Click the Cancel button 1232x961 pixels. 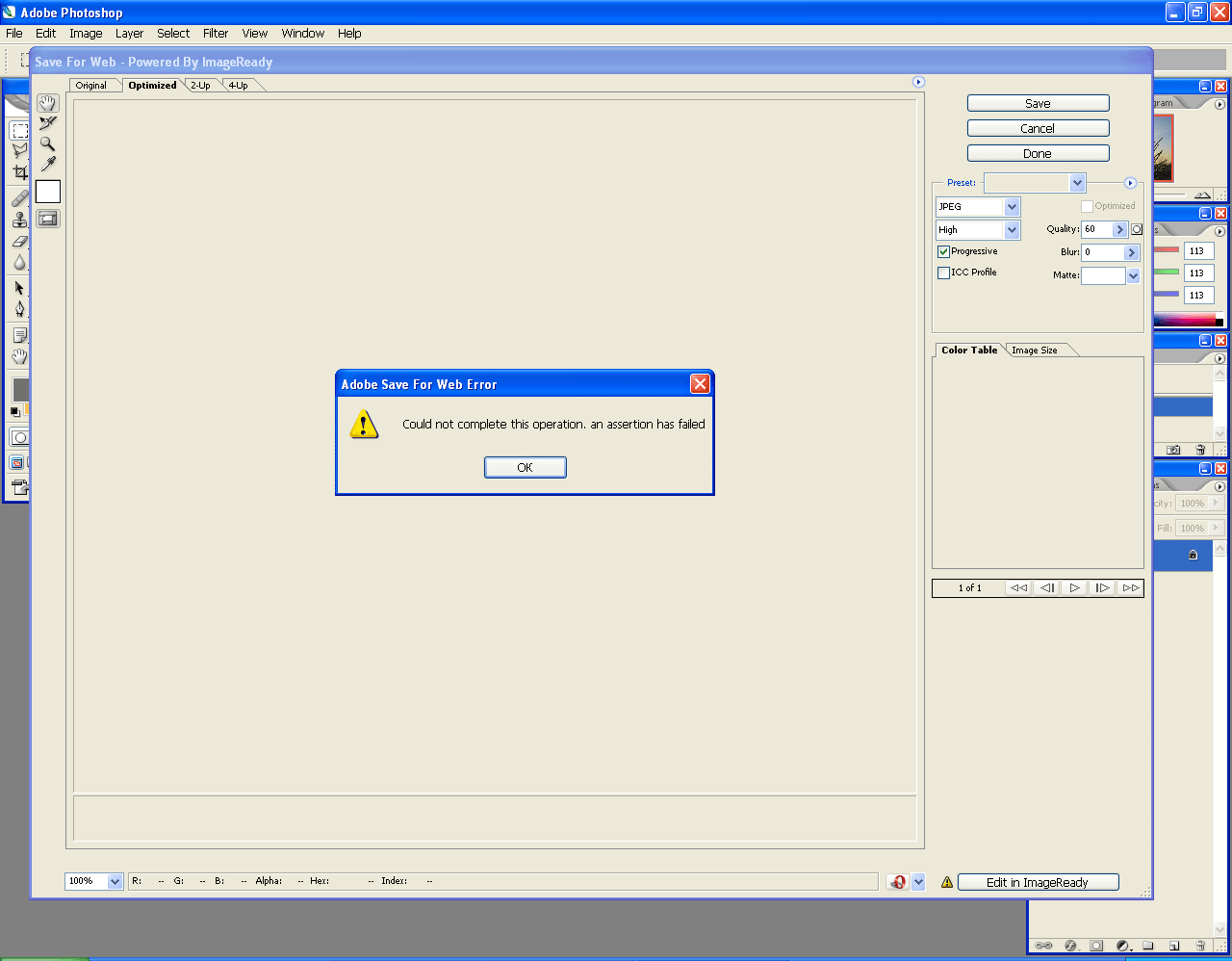point(1038,128)
